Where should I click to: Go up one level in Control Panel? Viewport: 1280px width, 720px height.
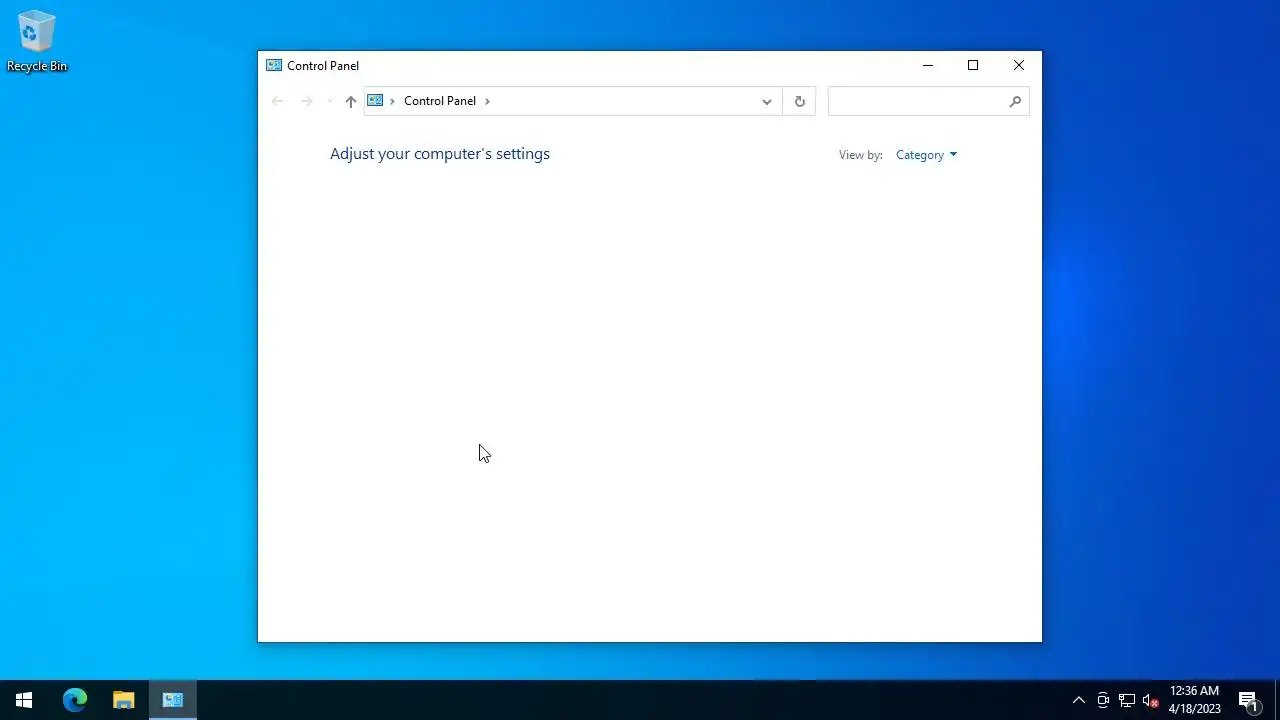350,101
